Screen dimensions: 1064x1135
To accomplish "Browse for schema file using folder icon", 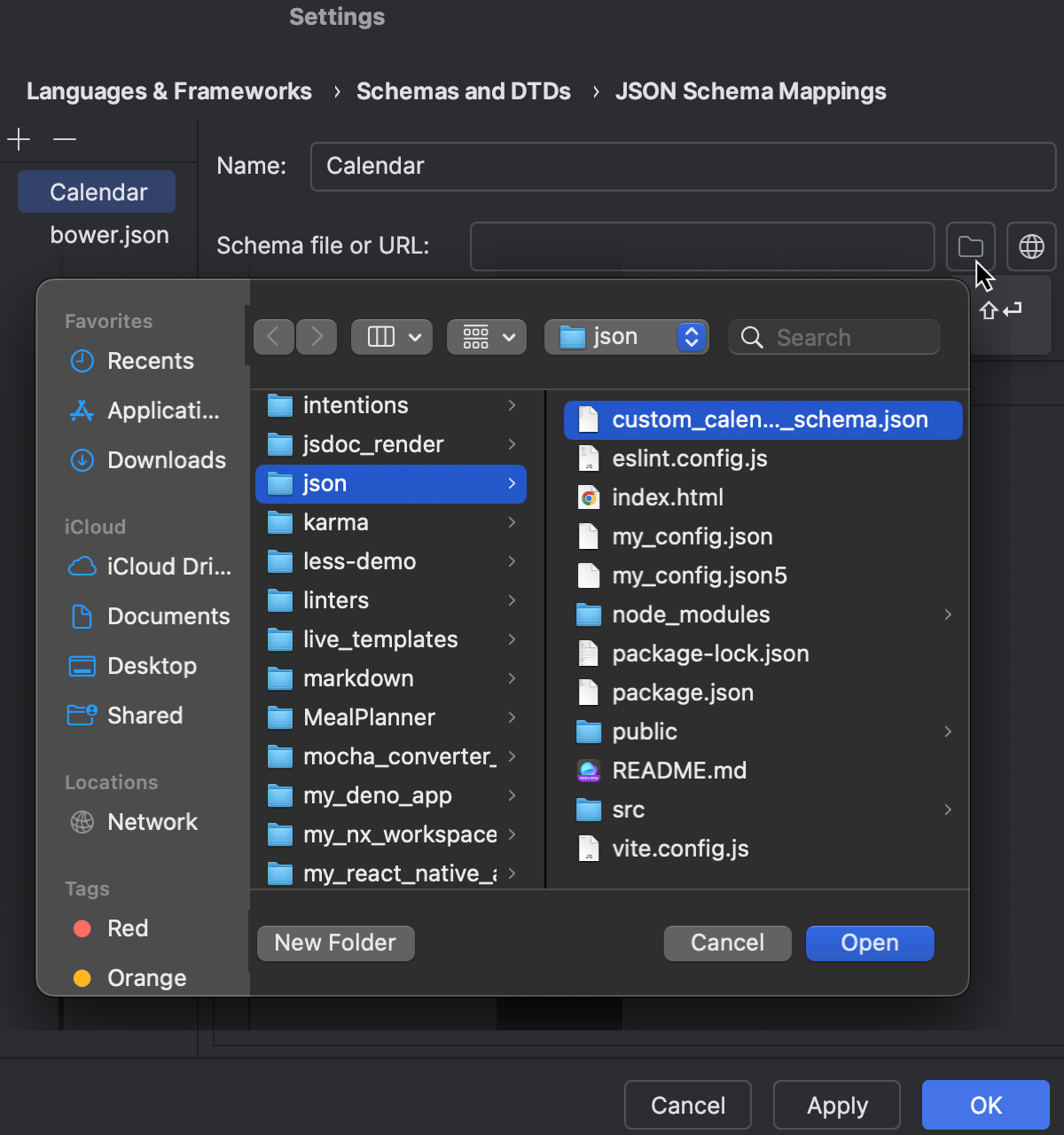I will click(x=970, y=247).
